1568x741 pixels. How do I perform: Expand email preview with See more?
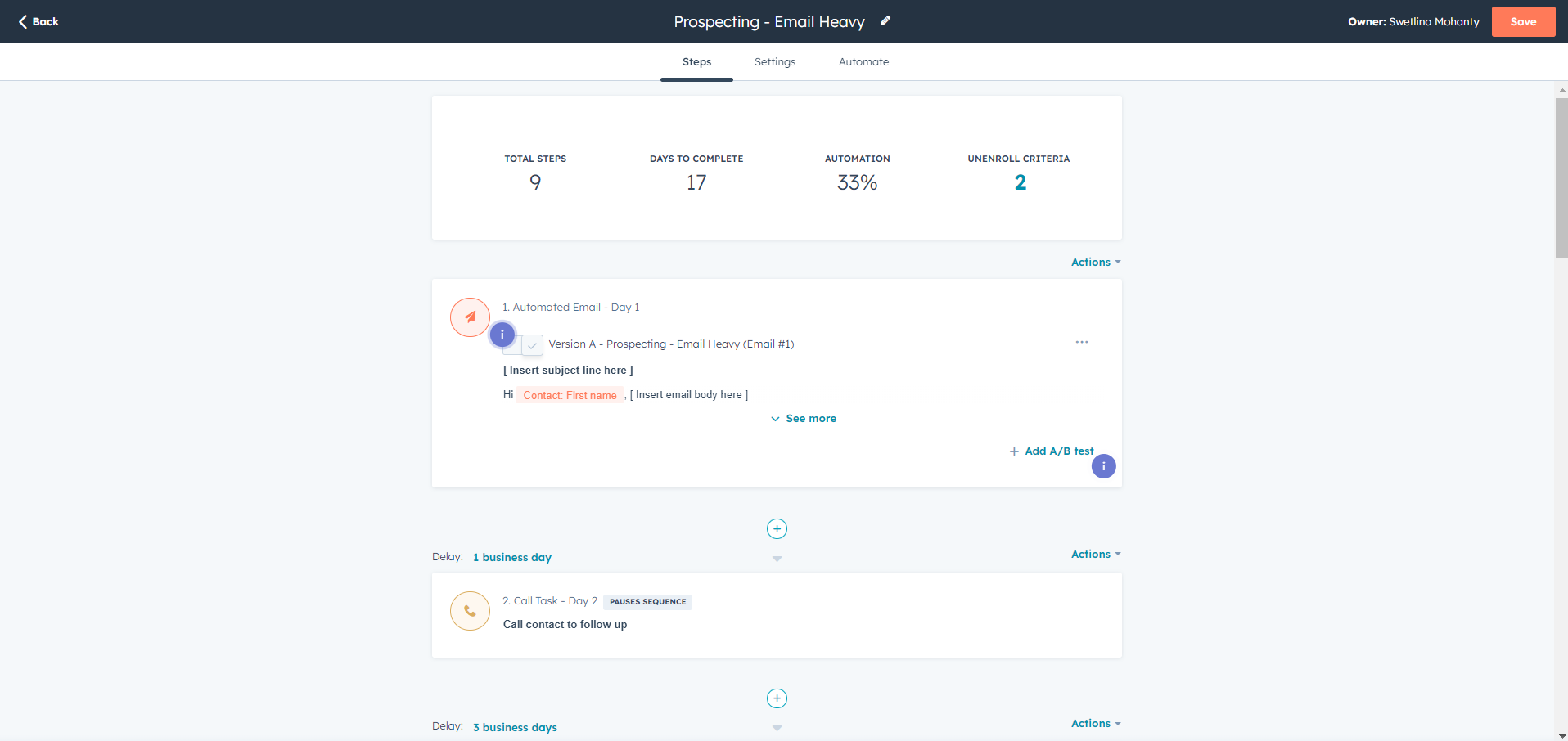(x=803, y=419)
